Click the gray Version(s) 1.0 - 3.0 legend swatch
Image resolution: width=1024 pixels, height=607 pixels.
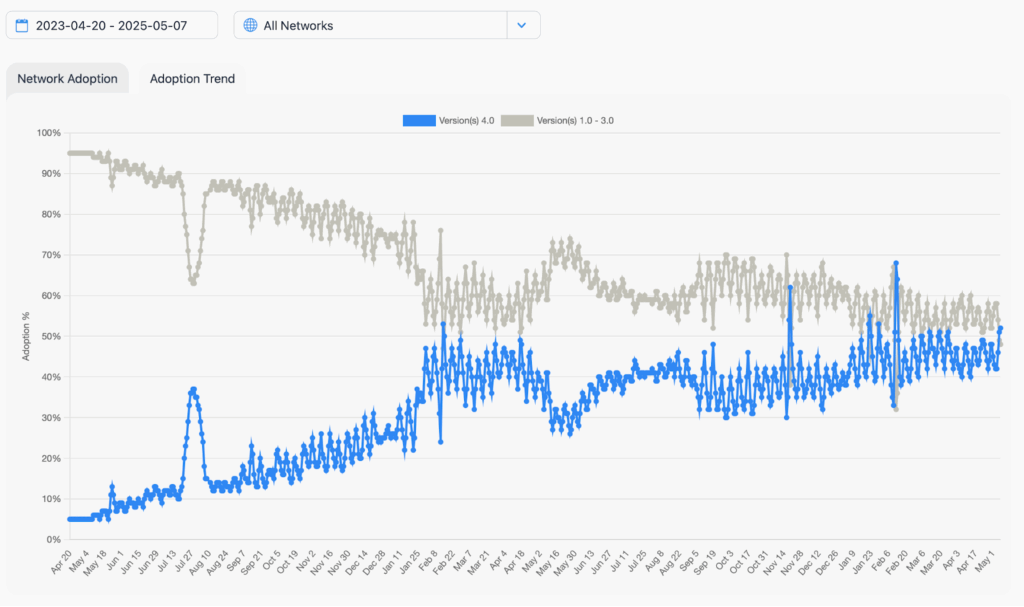[517, 120]
